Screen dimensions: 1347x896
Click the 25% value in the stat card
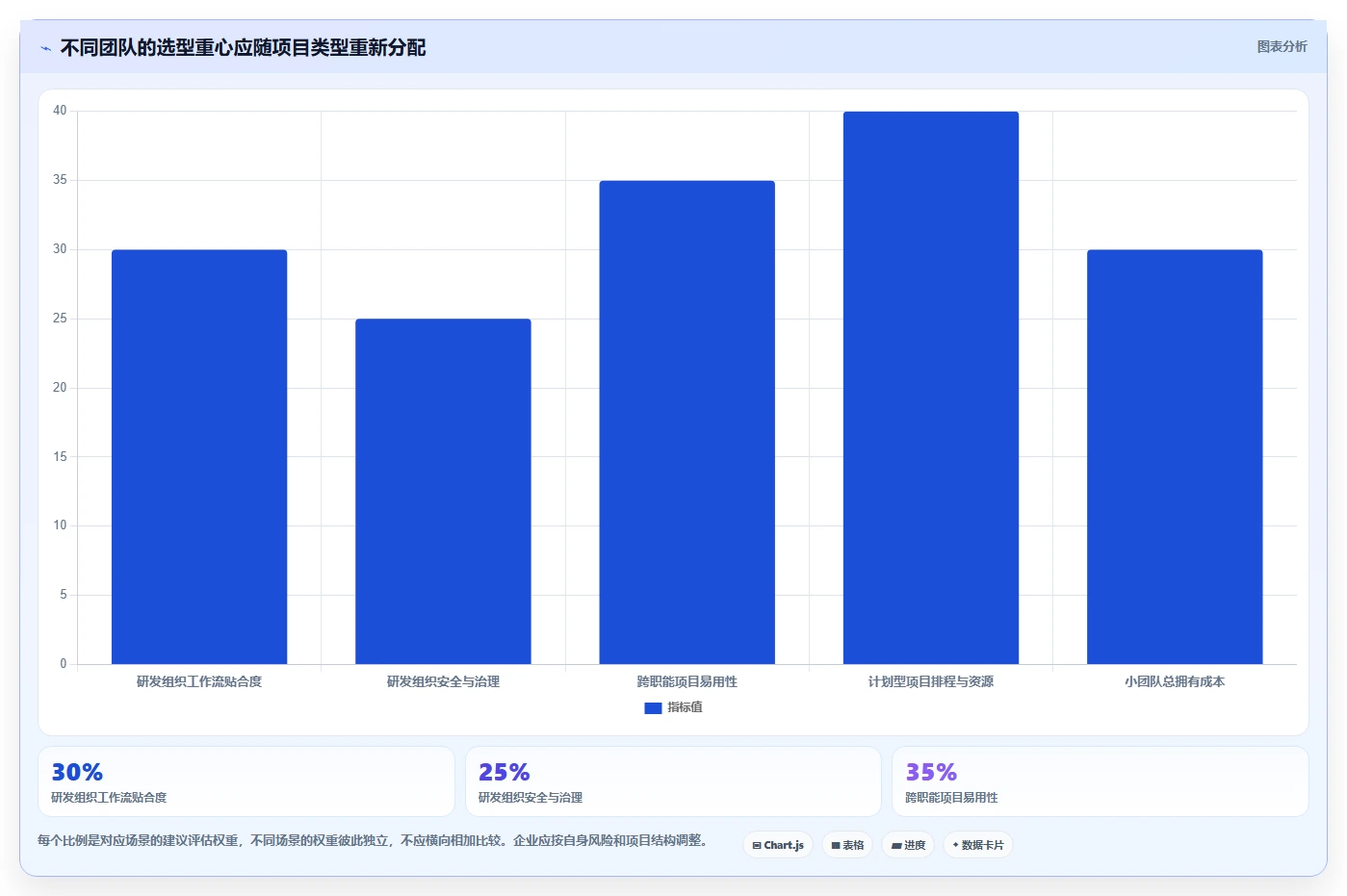click(x=504, y=772)
